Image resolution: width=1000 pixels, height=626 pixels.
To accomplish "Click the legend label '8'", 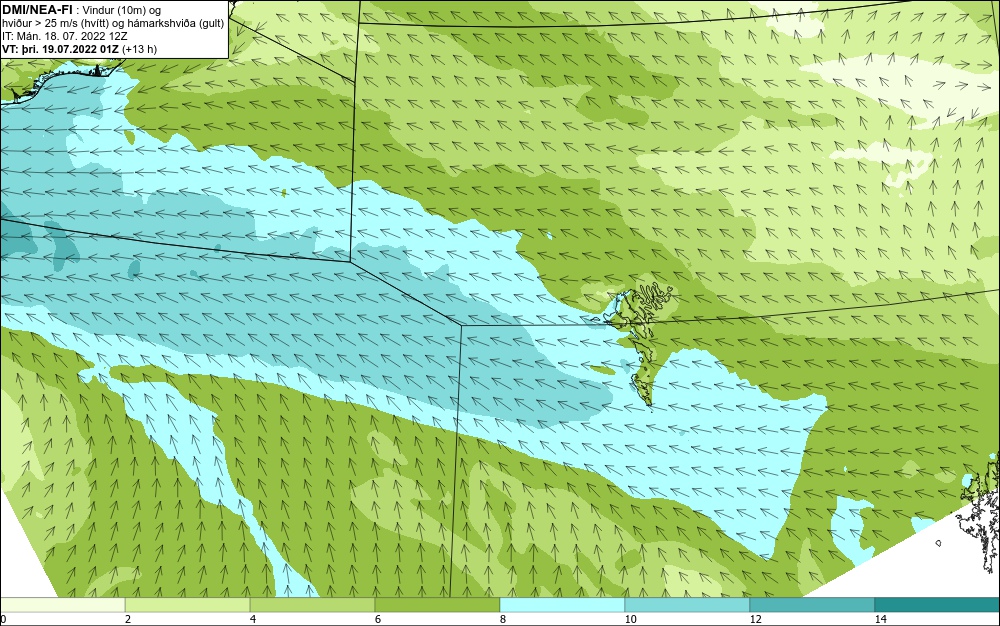I will point(503,619).
